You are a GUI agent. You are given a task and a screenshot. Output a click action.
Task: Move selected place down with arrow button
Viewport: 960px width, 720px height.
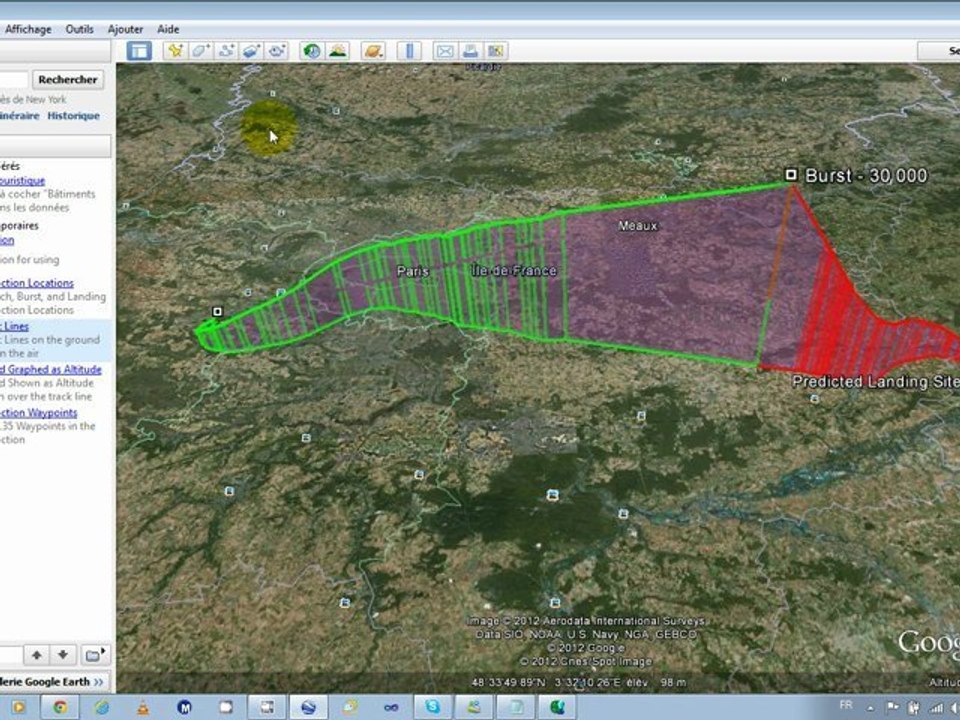[x=62, y=655]
